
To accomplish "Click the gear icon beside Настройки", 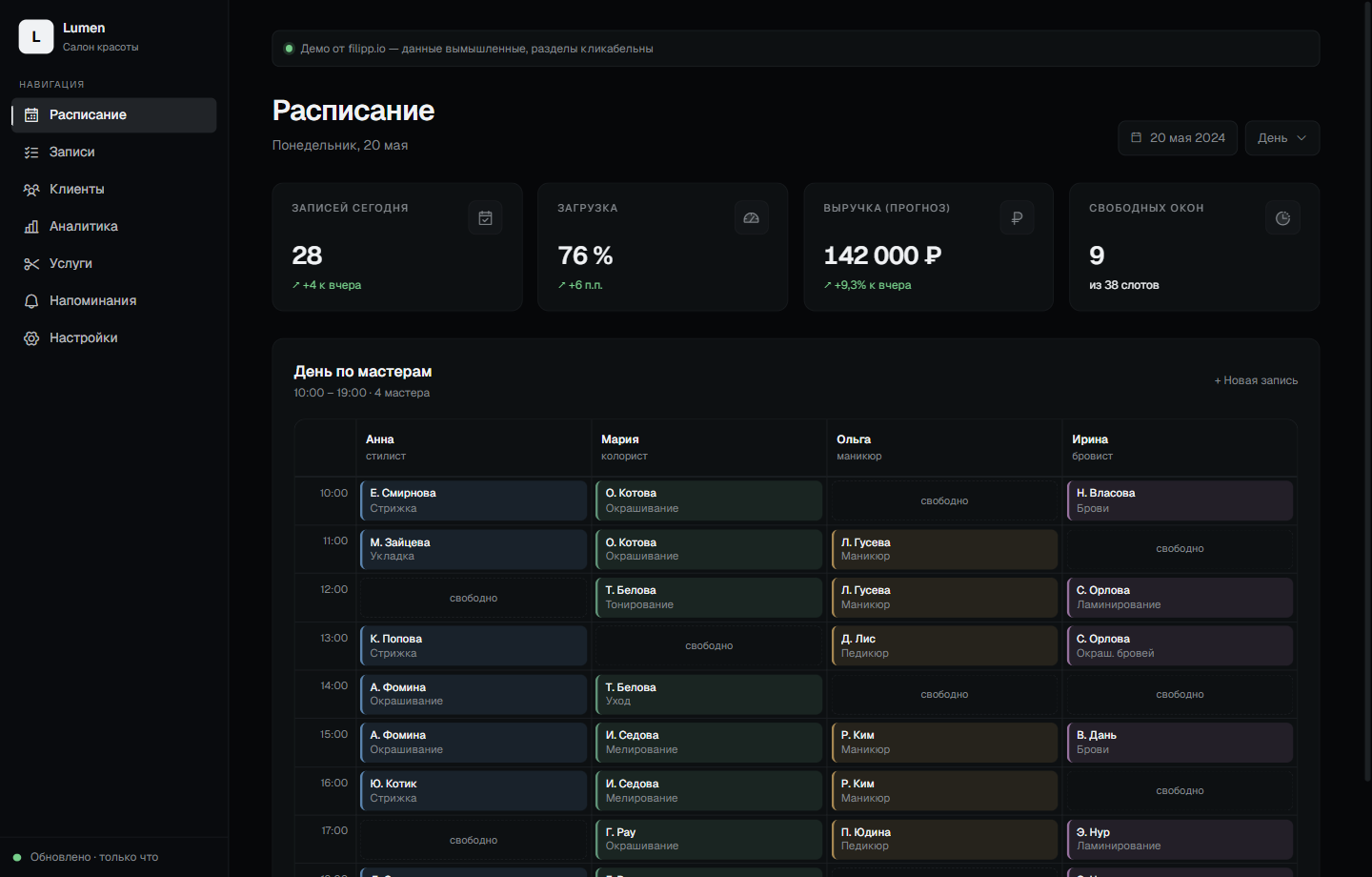I will [x=31, y=338].
